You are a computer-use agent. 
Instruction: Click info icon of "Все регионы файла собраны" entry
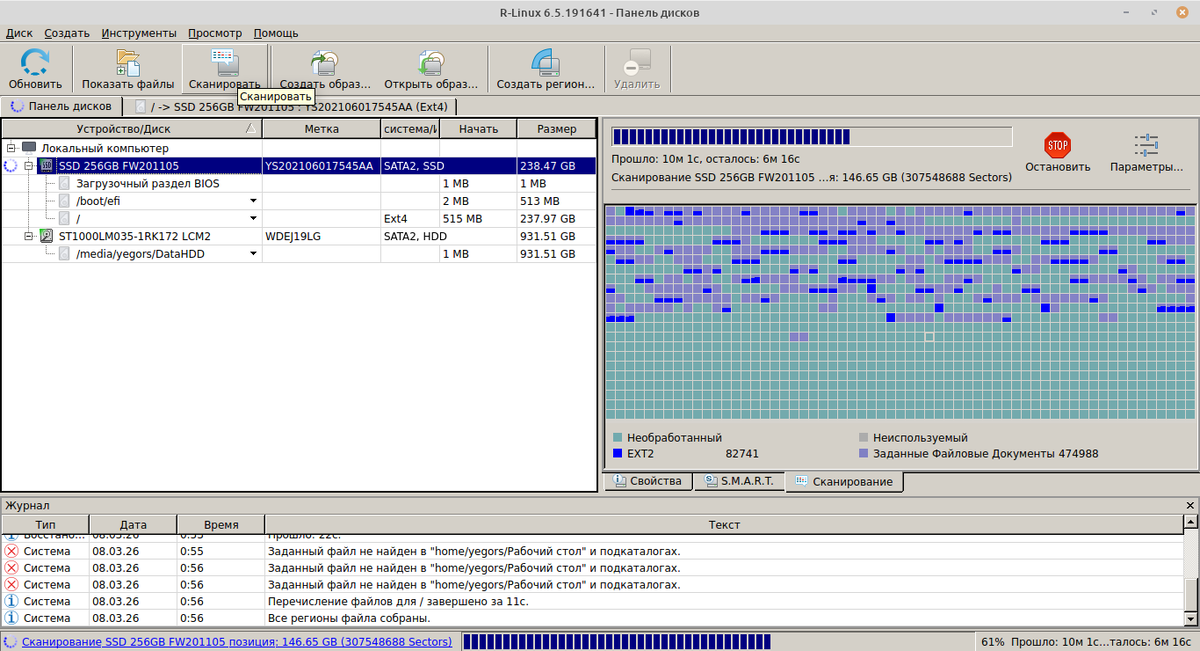click(12, 618)
